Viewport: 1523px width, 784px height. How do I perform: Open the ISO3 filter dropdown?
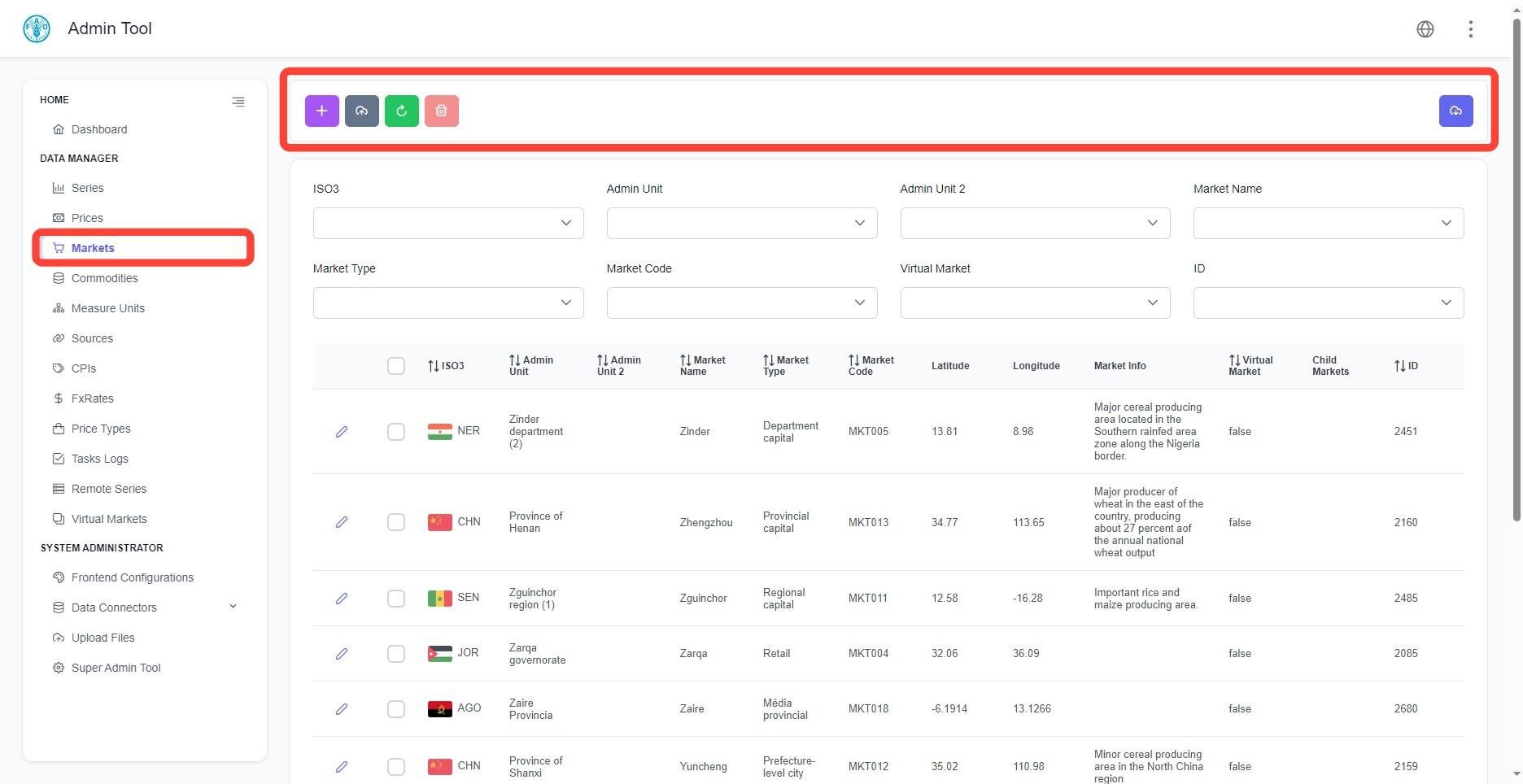tap(448, 223)
